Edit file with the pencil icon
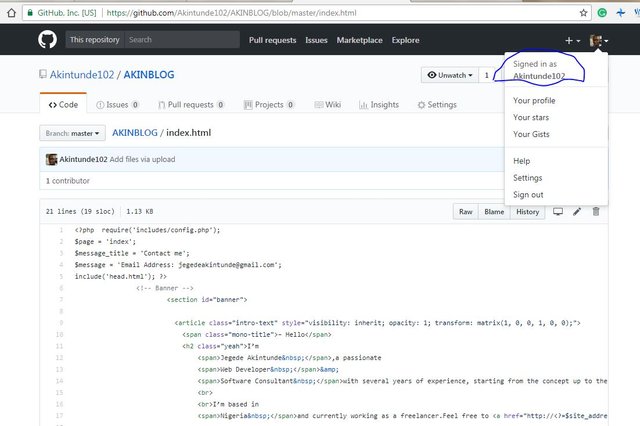Image resolution: width=640 pixels, height=426 pixels. [577, 211]
